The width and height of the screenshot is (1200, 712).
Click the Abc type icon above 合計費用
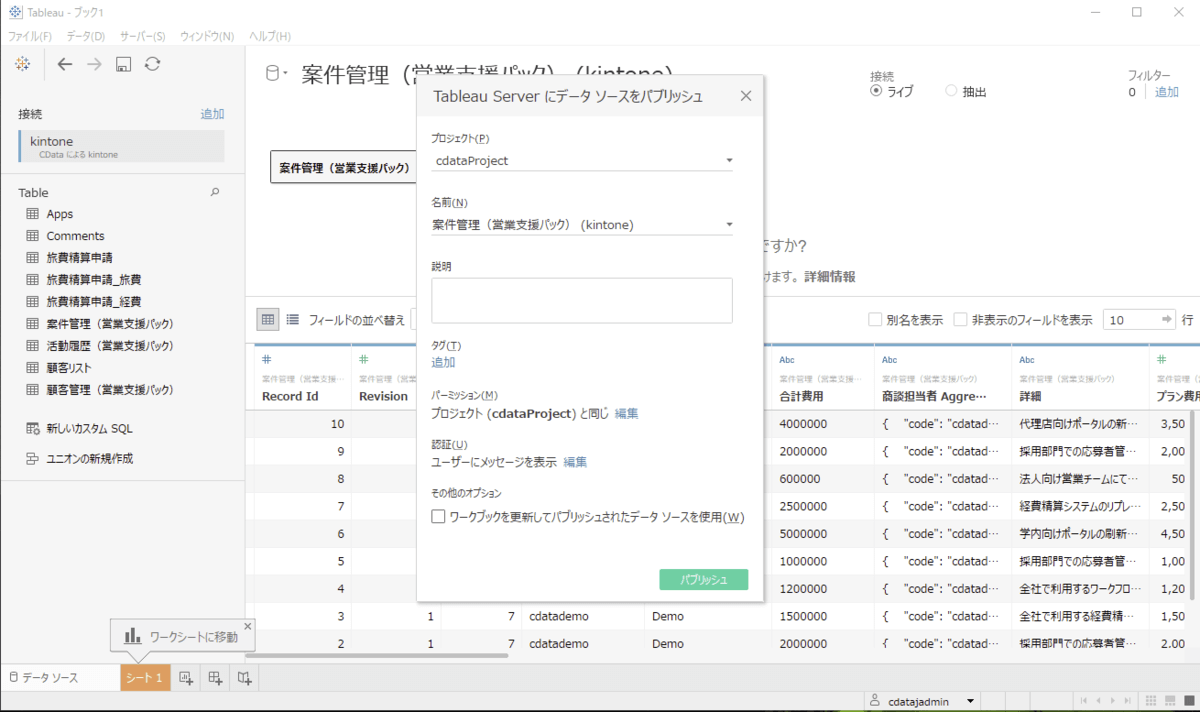787,360
